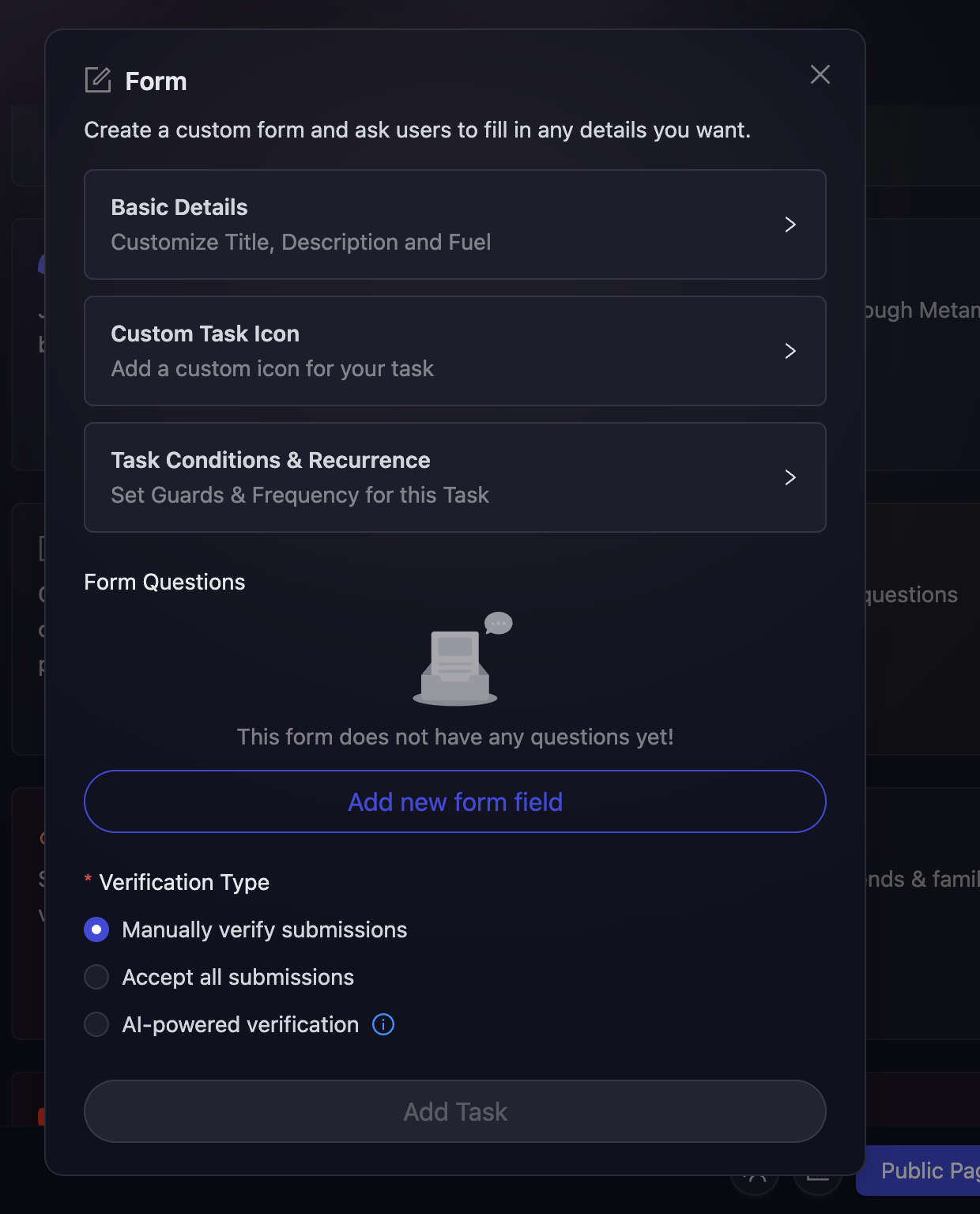This screenshot has height=1214, width=980.
Task: Click the Add a custom icon description text
Action: tap(272, 368)
